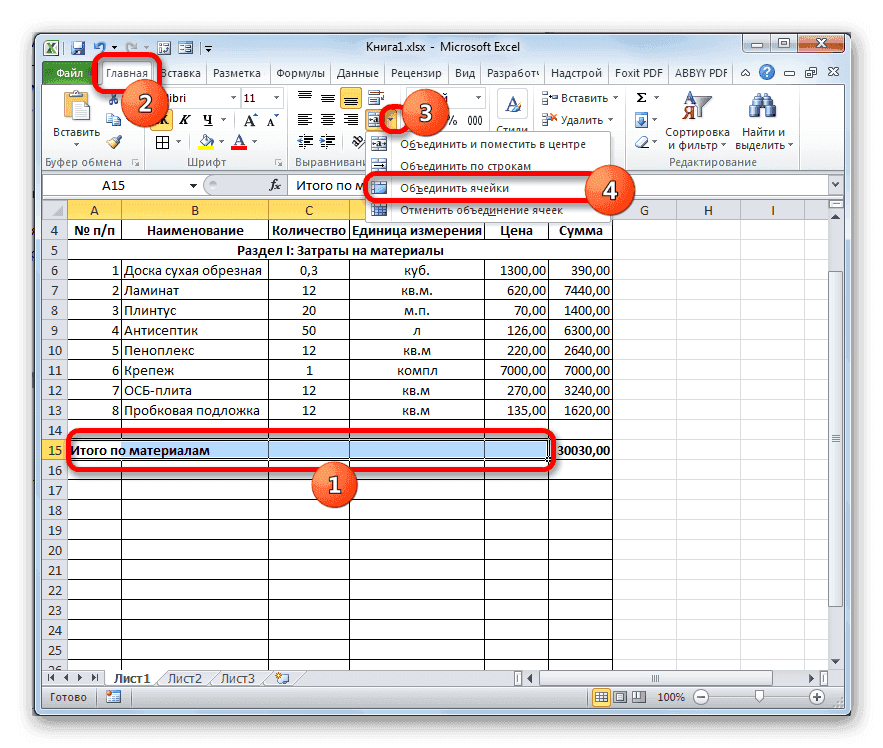Open the Формулы ribbon tab
Viewport: 883px width, 748px height.
tap(302, 72)
